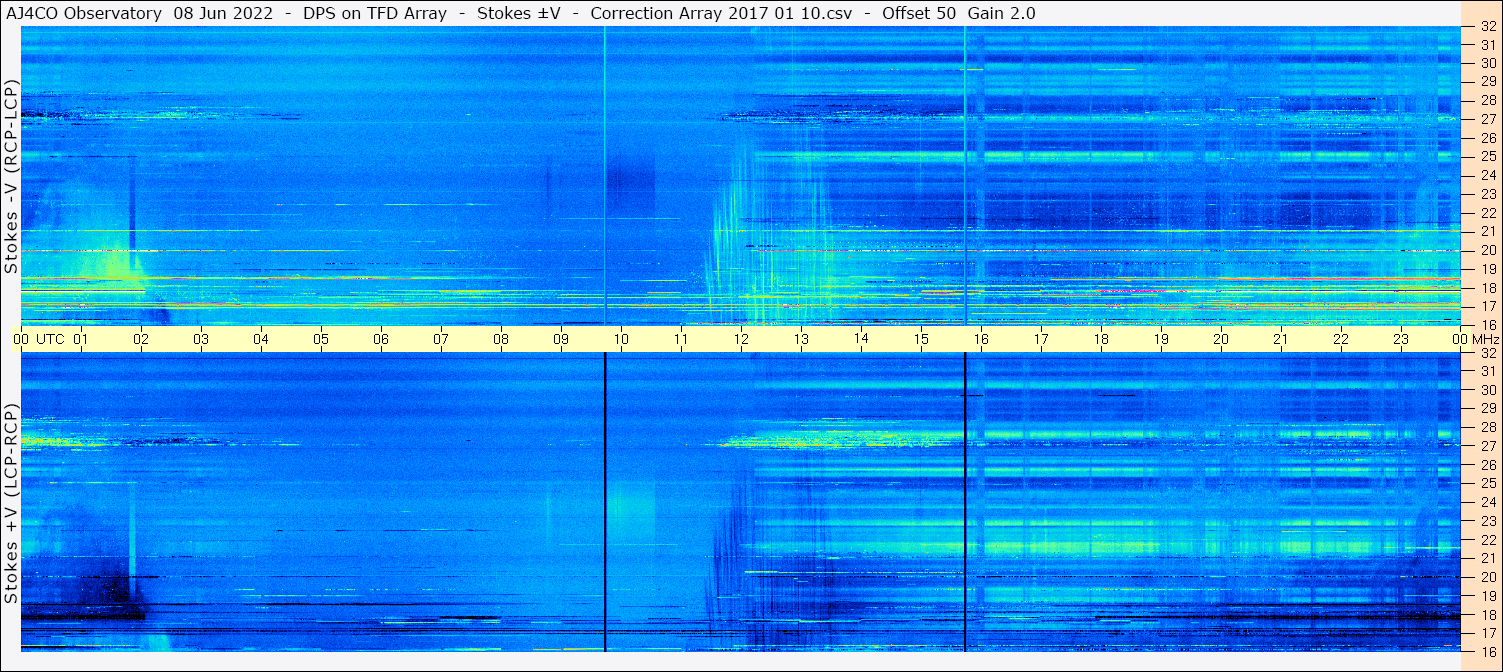Screen dimensions: 1503x672
Task: Click the 17 MHz tick of lower panel
Action: coord(1487,633)
